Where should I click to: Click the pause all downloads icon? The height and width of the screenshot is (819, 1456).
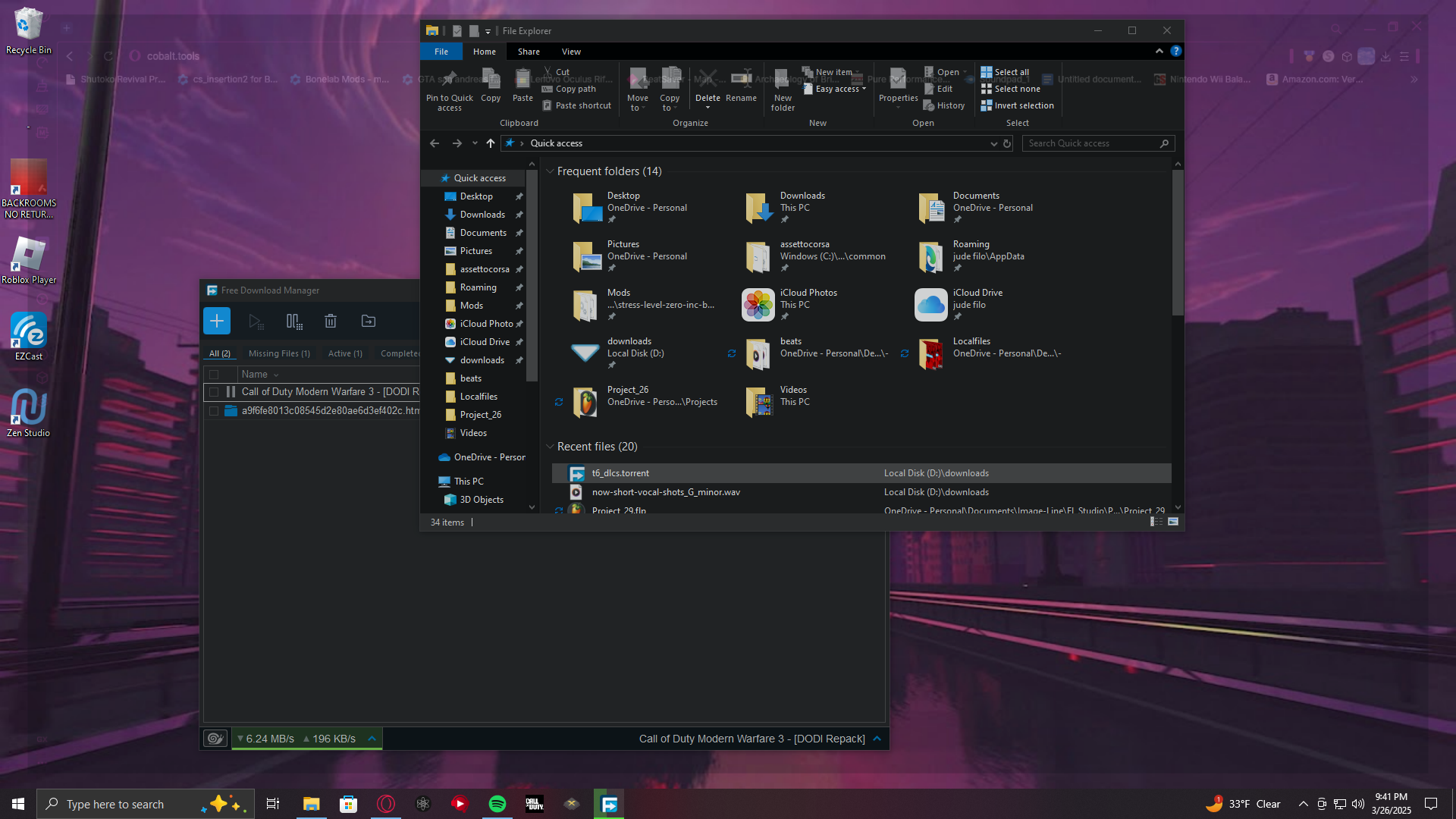pyautogui.click(x=293, y=322)
